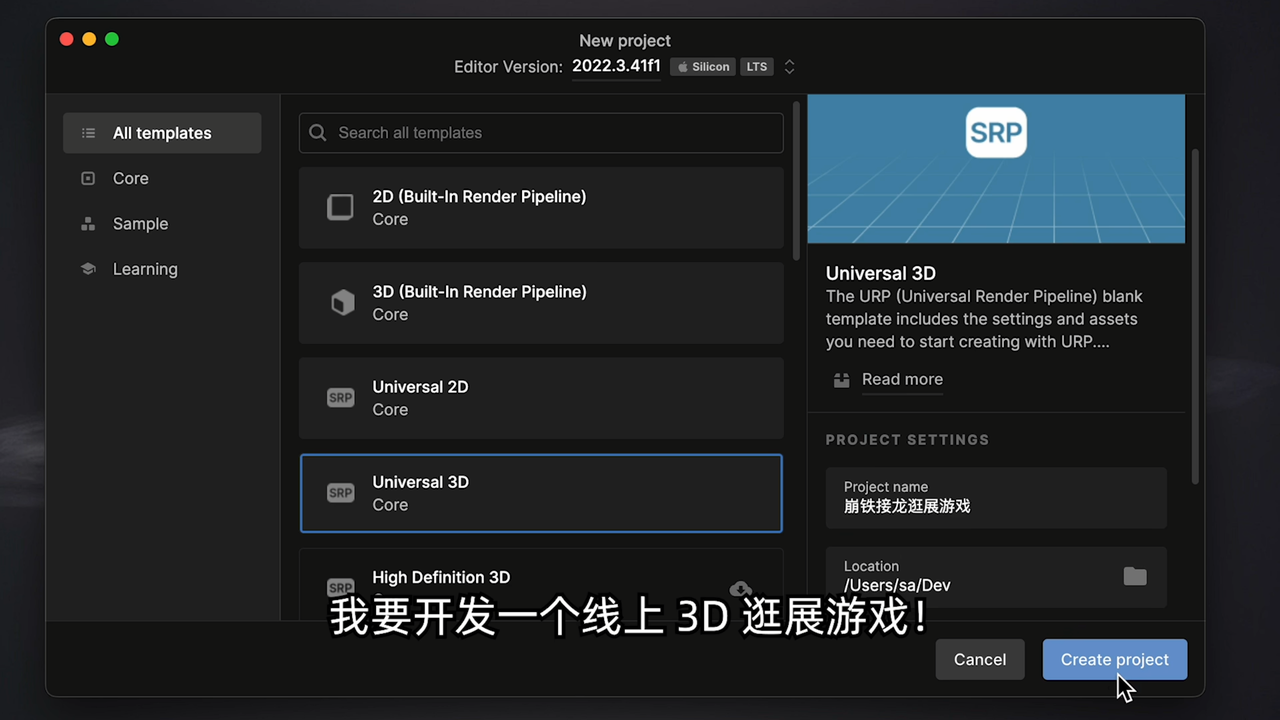1280x720 pixels.
Task: Click the 3D Built-In template cube icon
Action: [342, 303]
